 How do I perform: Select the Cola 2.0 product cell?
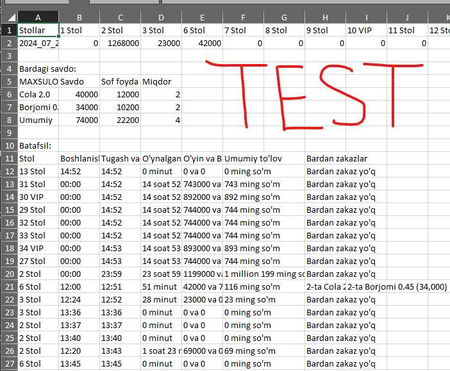pos(38,94)
